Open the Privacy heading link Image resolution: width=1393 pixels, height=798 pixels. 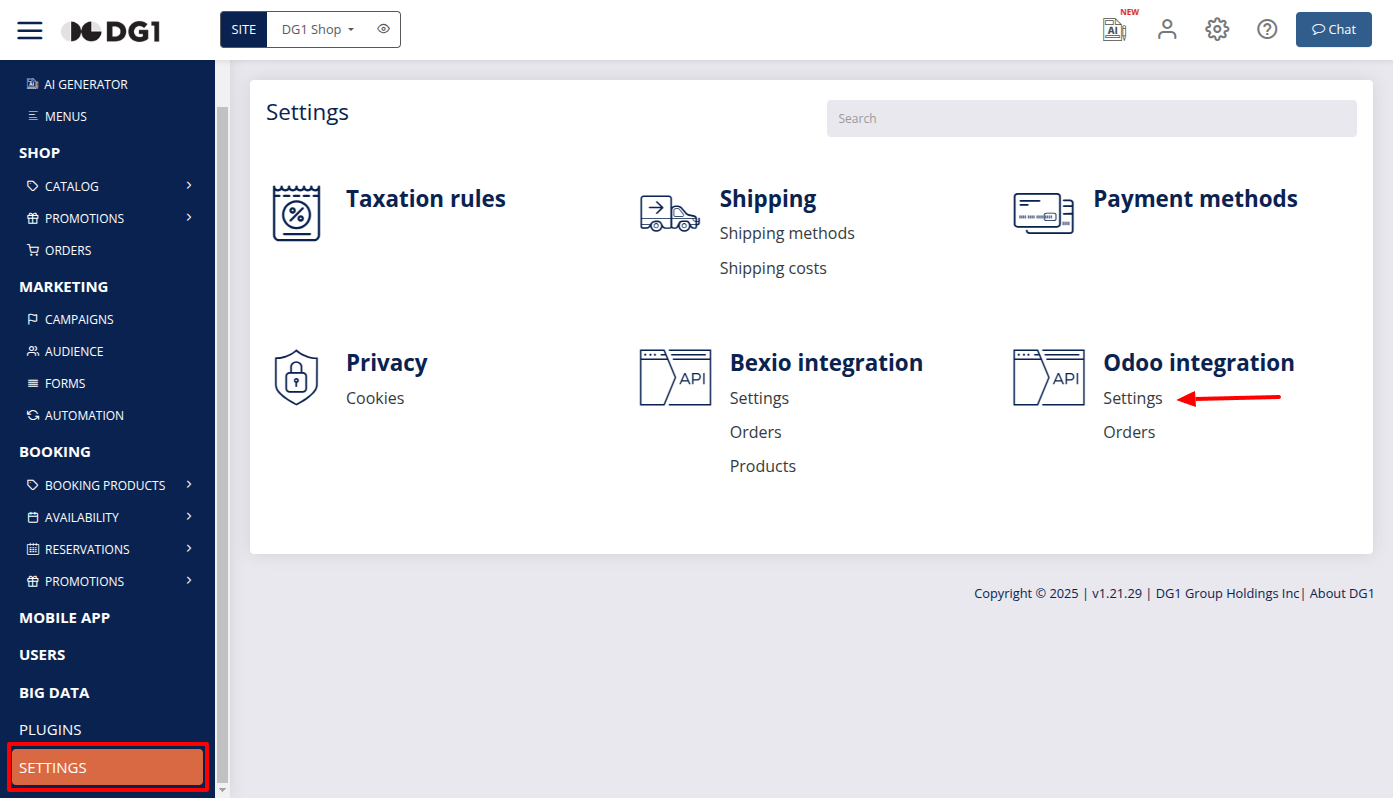[x=387, y=363]
